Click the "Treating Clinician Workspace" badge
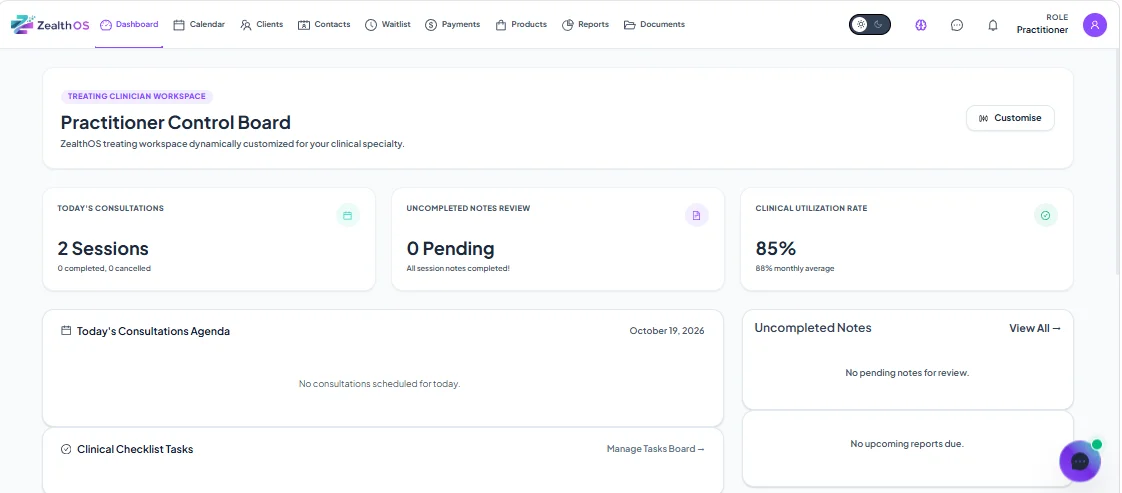Viewport: 1122px width, 493px height. pyautogui.click(x=137, y=97)
